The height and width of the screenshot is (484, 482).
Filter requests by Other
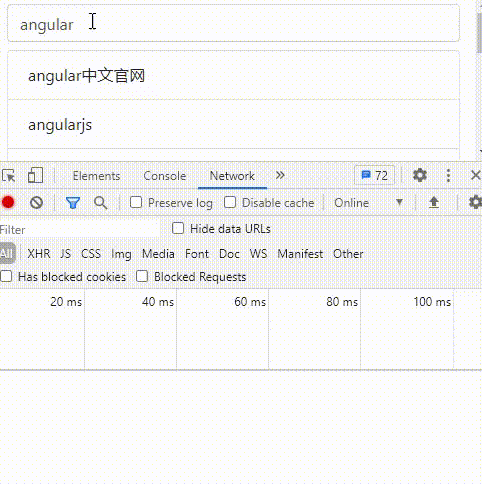pyautogui.click(x=348, y=254)
